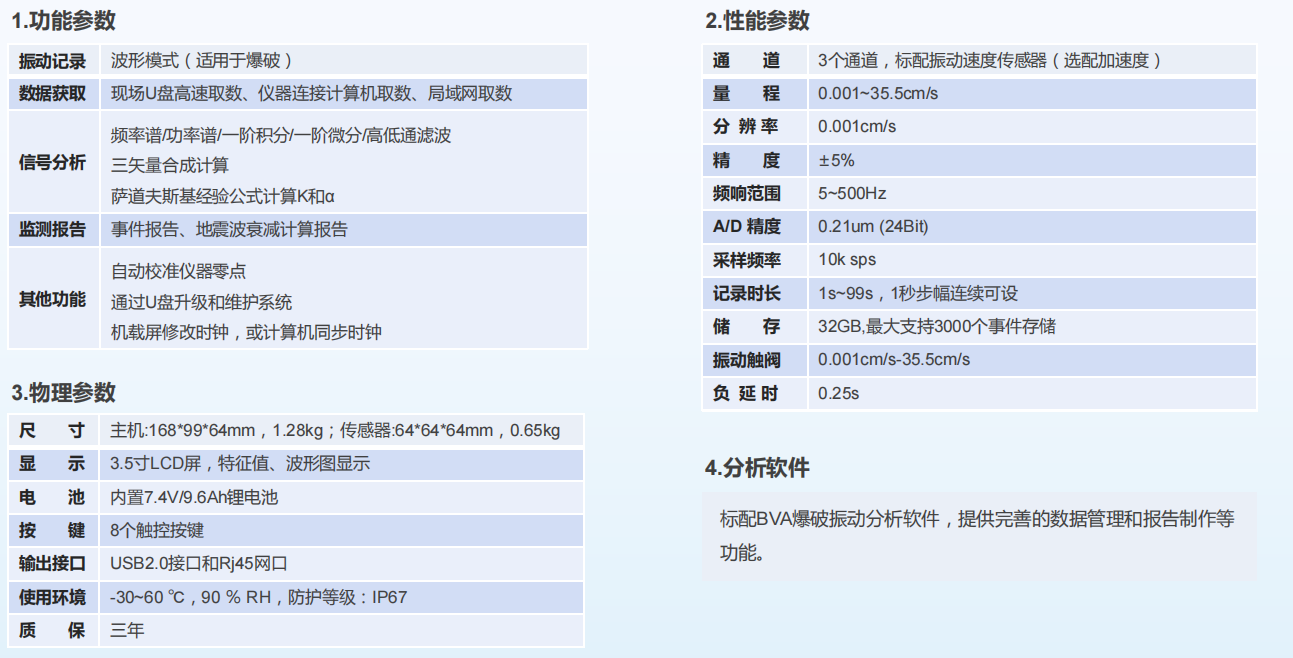Click the A/D 精度 label cell
Image resolution: width=1293 pixels, height=658 pixels.
(746, 226)
